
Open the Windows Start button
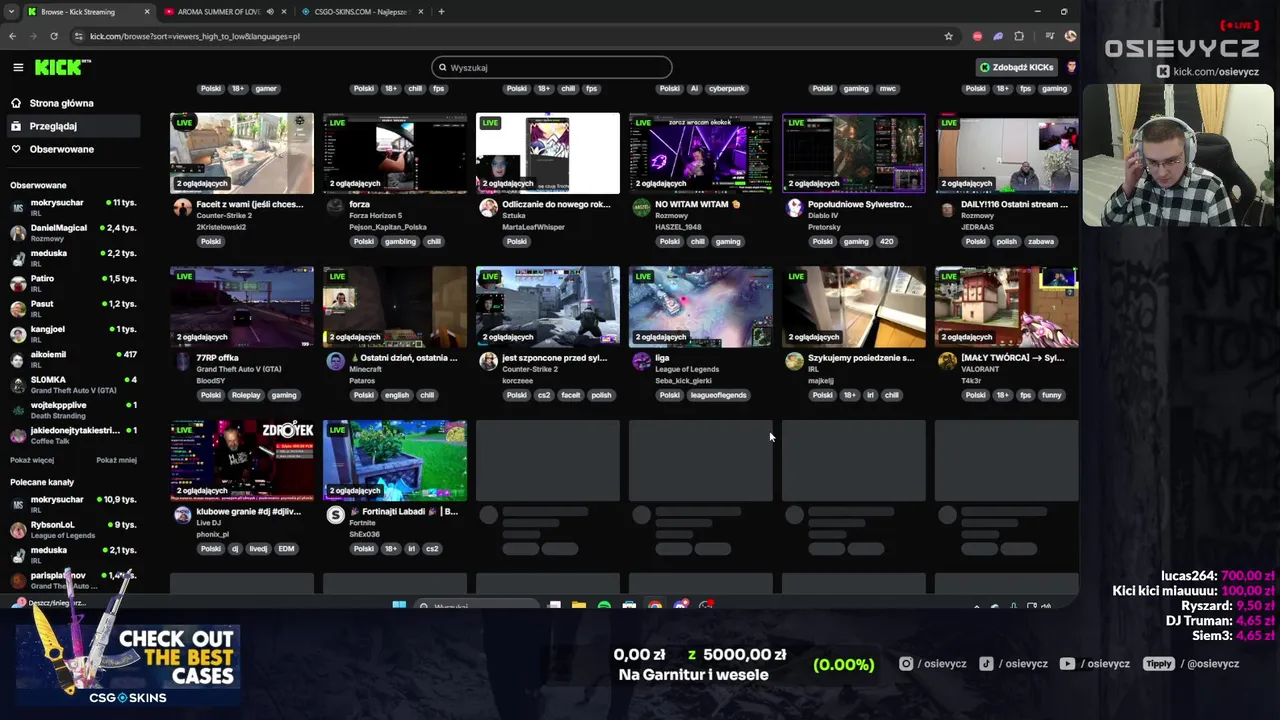[x=399, y=605]
